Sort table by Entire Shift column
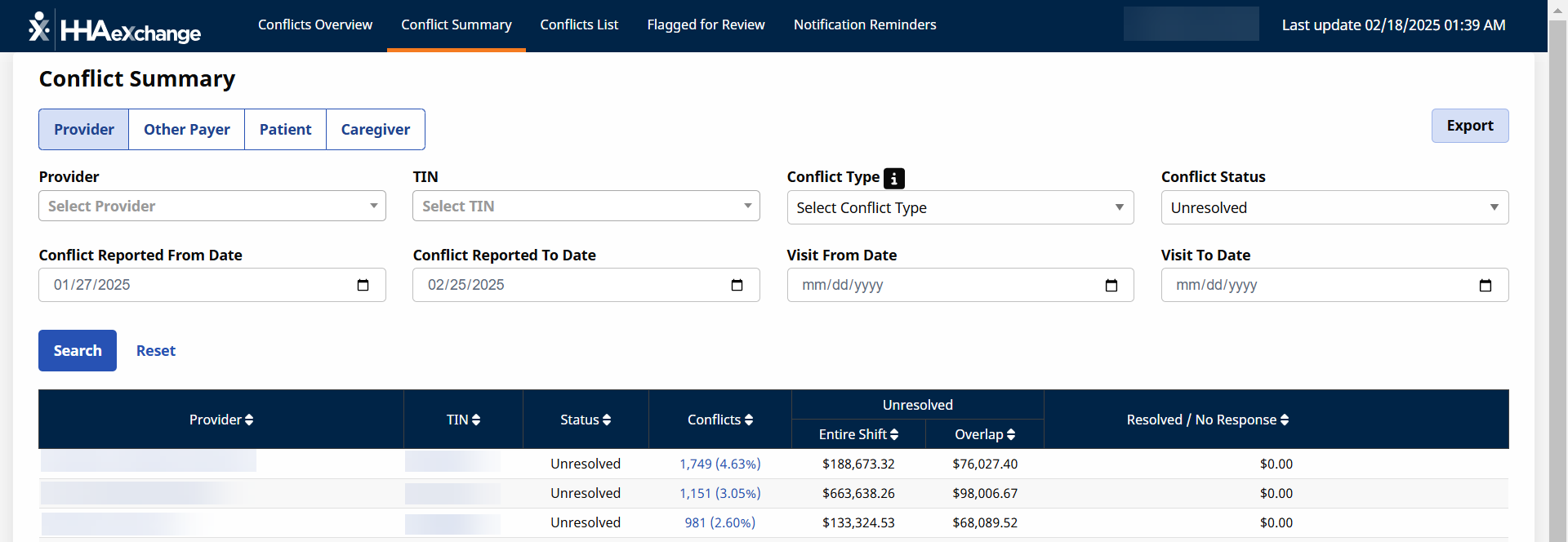The width and height of the screenshot is (1568, 542). coord(858,434)
